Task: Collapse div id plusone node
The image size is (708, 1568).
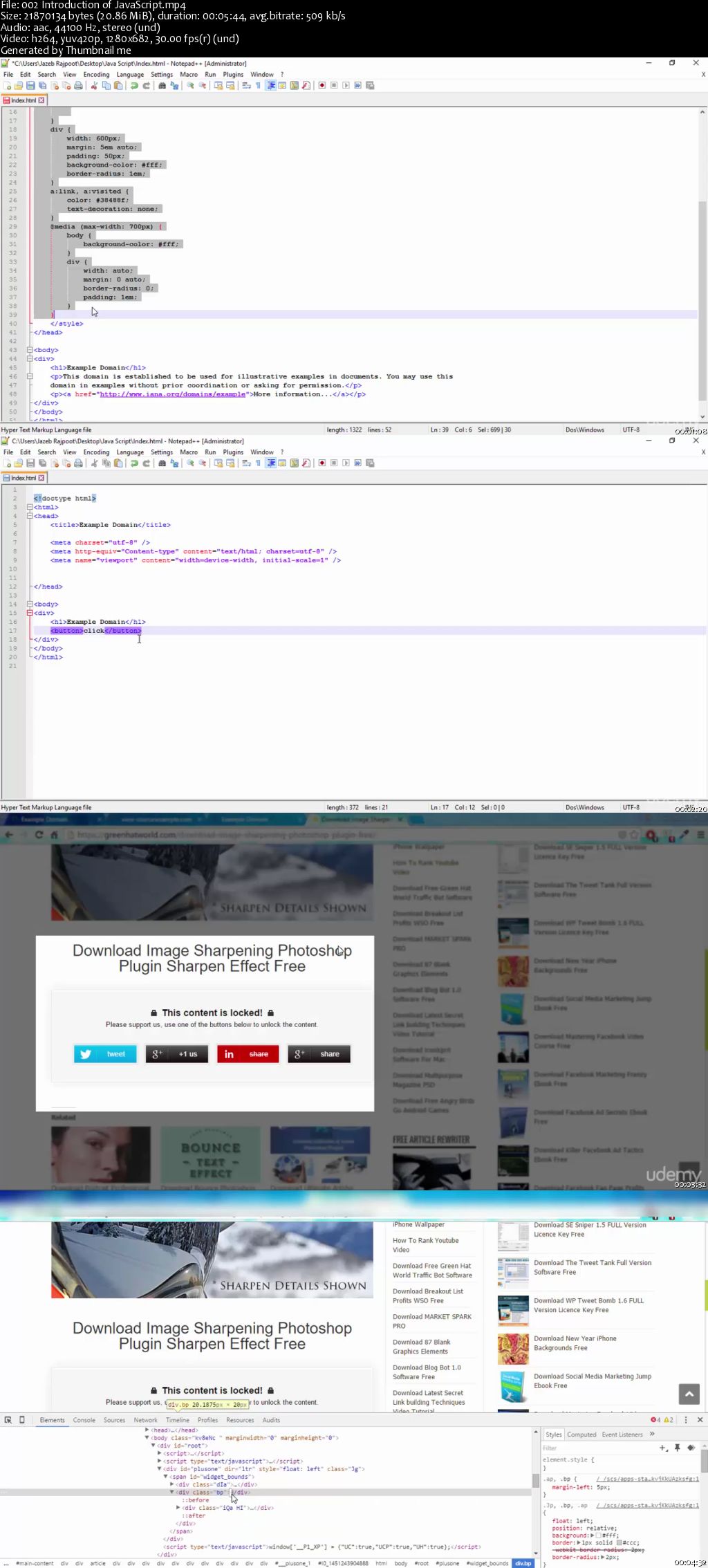Action: [x=160, y=1468]
